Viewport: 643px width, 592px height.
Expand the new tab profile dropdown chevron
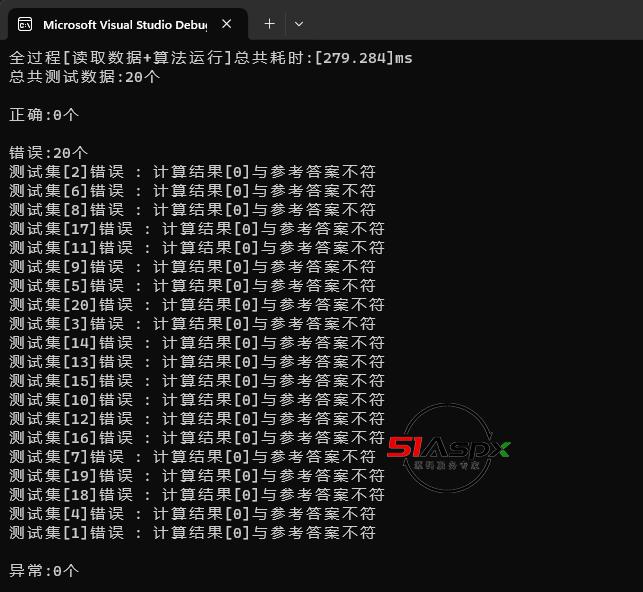299,24
